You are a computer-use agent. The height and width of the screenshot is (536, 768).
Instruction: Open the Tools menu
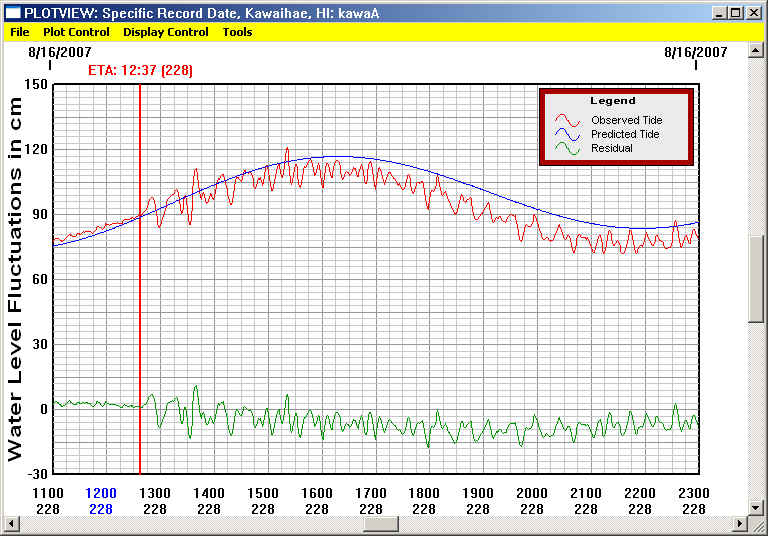238,32
